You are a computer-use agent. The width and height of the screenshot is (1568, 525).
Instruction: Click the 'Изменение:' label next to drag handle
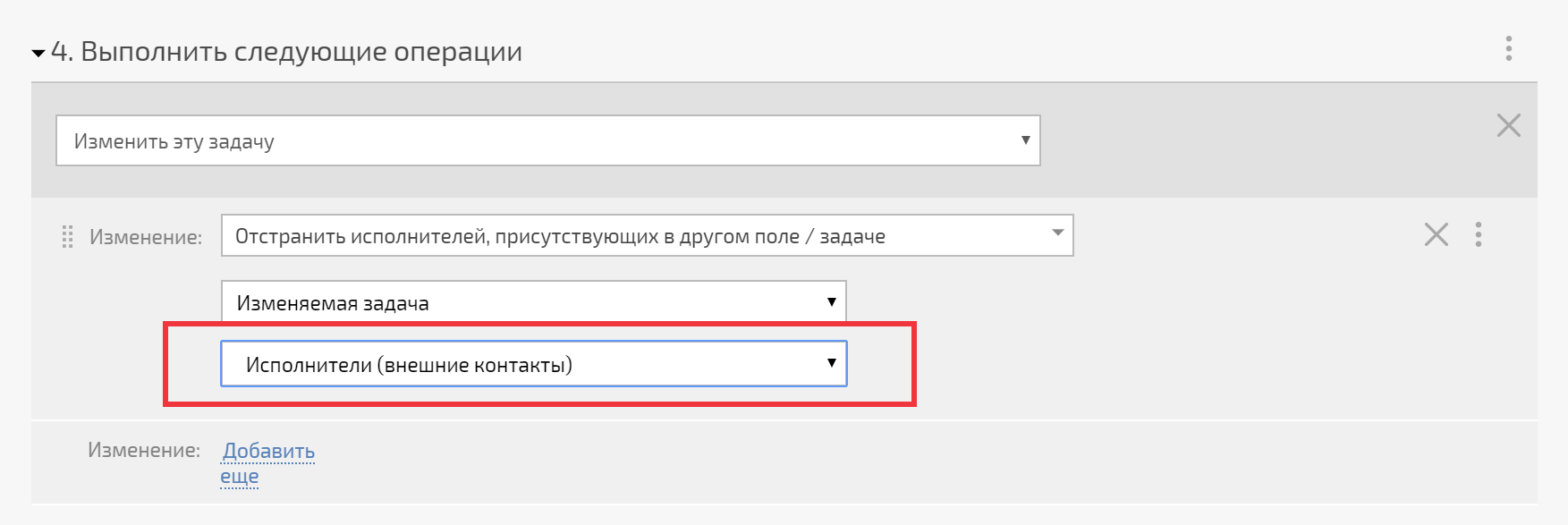pyautogui.click(x=146, y=237)
